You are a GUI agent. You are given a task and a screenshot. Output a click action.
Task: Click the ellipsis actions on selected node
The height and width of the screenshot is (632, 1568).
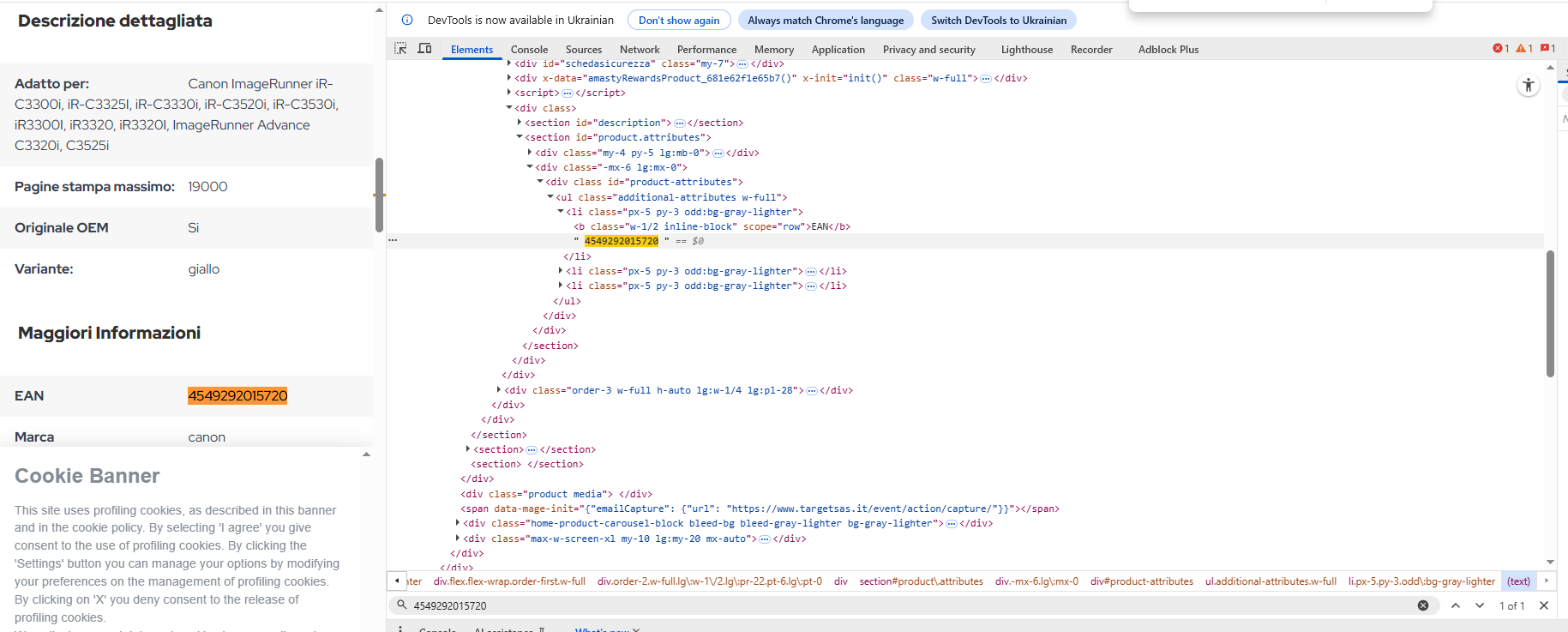pyautogui.click(x=393, y=241)
